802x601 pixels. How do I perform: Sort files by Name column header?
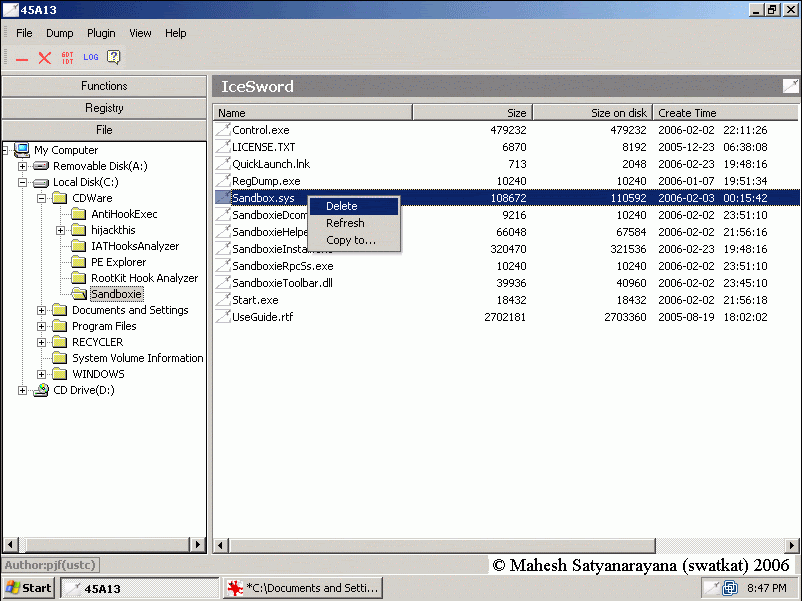pos(313,113)
